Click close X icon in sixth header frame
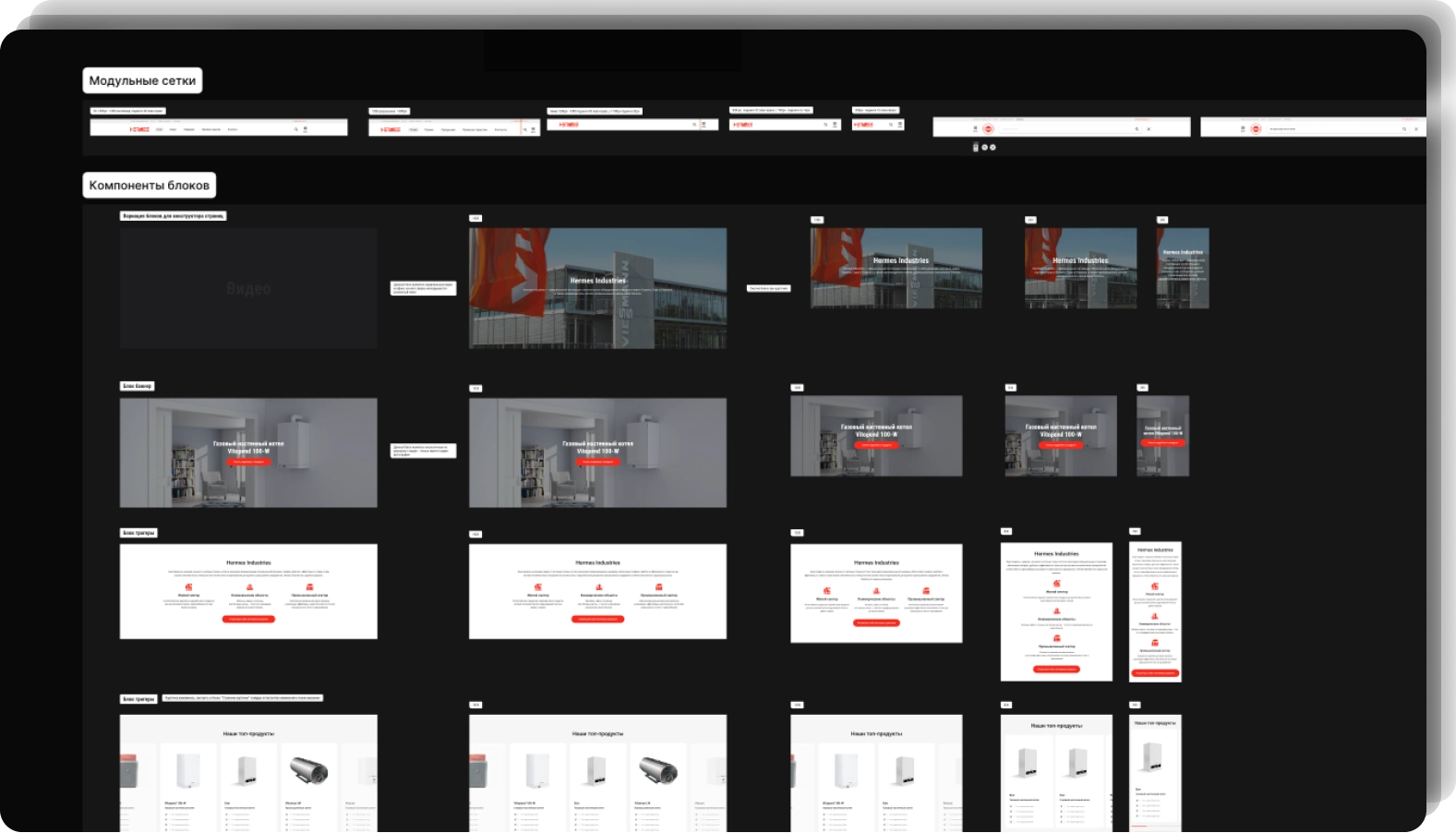Image resolution: width=1456 pixels, height=833 pixels. (1149, 129)
